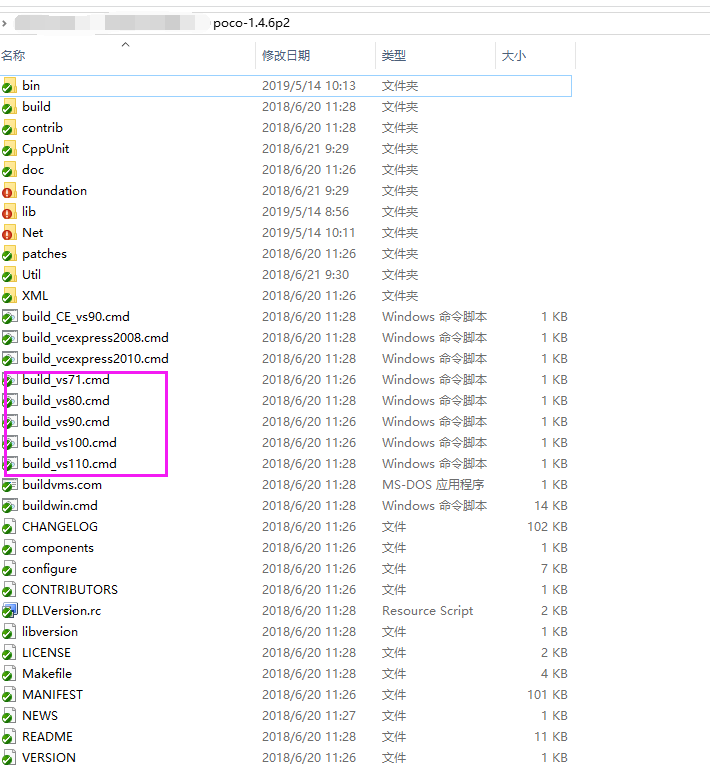Click the build_vcexpress2010.cmd script icon
Screen dimensions: 710x781
click(9, 359)
